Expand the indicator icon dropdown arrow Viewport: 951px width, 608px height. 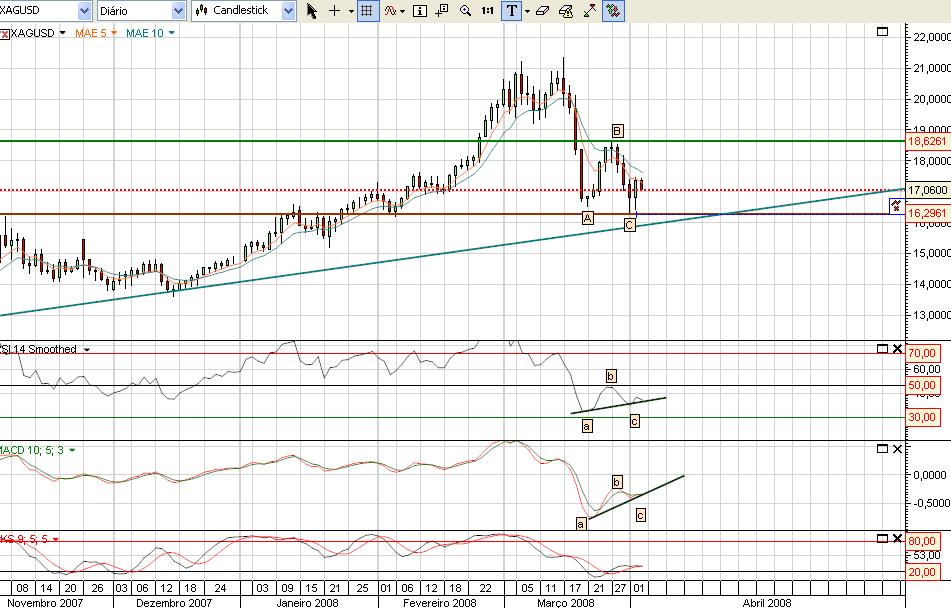pos(402,11)
